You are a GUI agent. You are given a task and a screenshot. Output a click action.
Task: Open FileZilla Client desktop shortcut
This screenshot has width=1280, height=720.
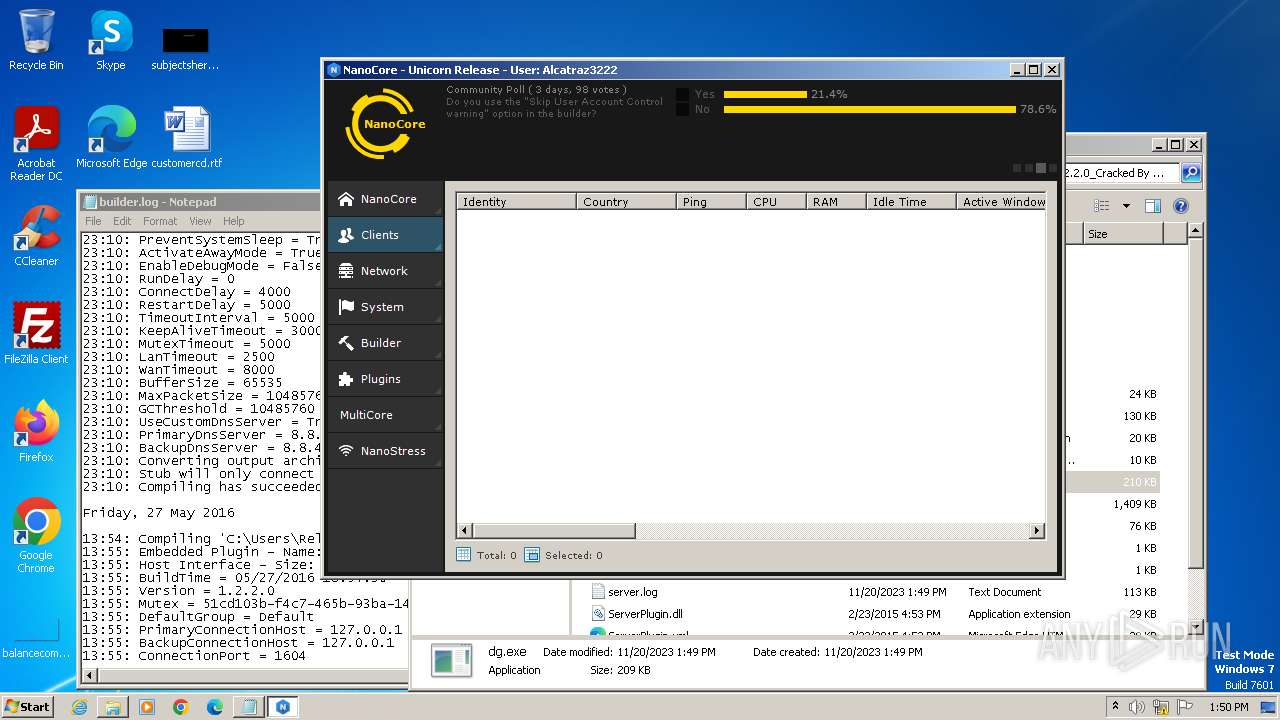(36, 334)
